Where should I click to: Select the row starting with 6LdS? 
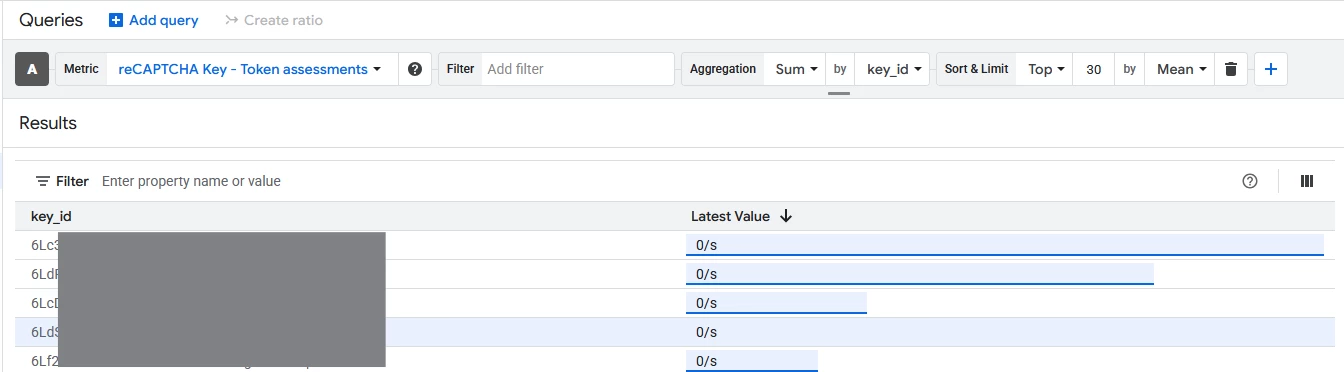pos(672,332)
